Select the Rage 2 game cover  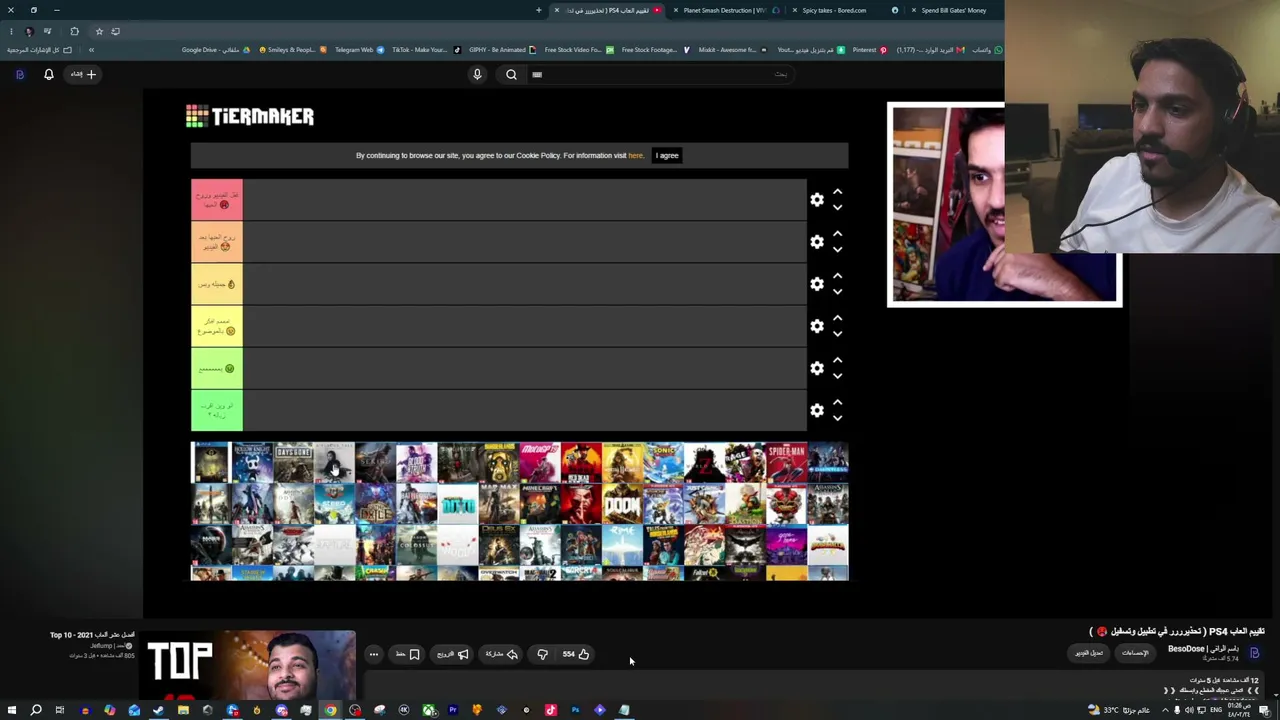745,463
